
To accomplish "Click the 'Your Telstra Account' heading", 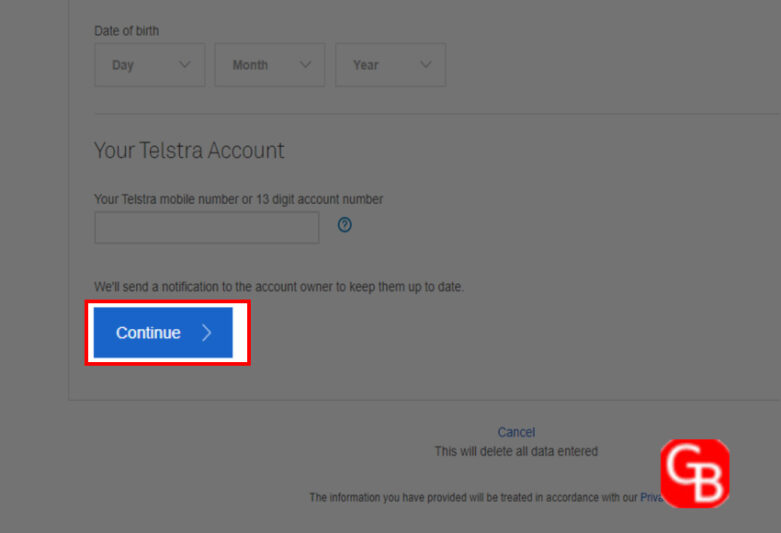I will [189, 150].
